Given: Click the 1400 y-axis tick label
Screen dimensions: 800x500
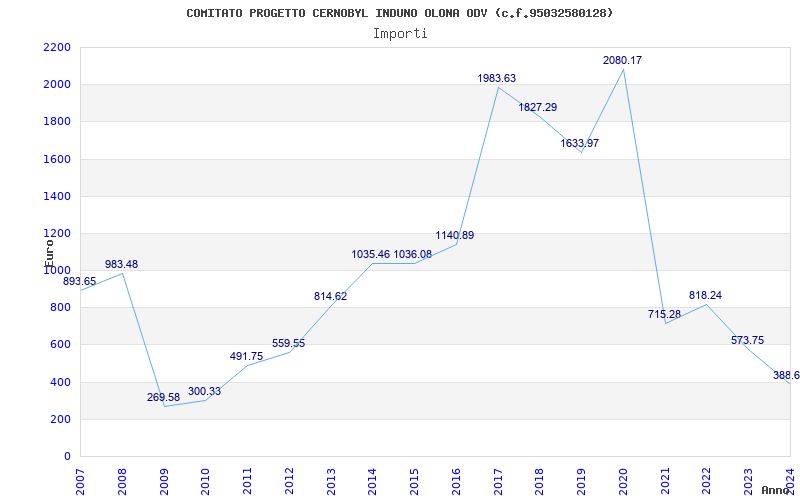Looking at the screenshot, I should pos(57,196).
